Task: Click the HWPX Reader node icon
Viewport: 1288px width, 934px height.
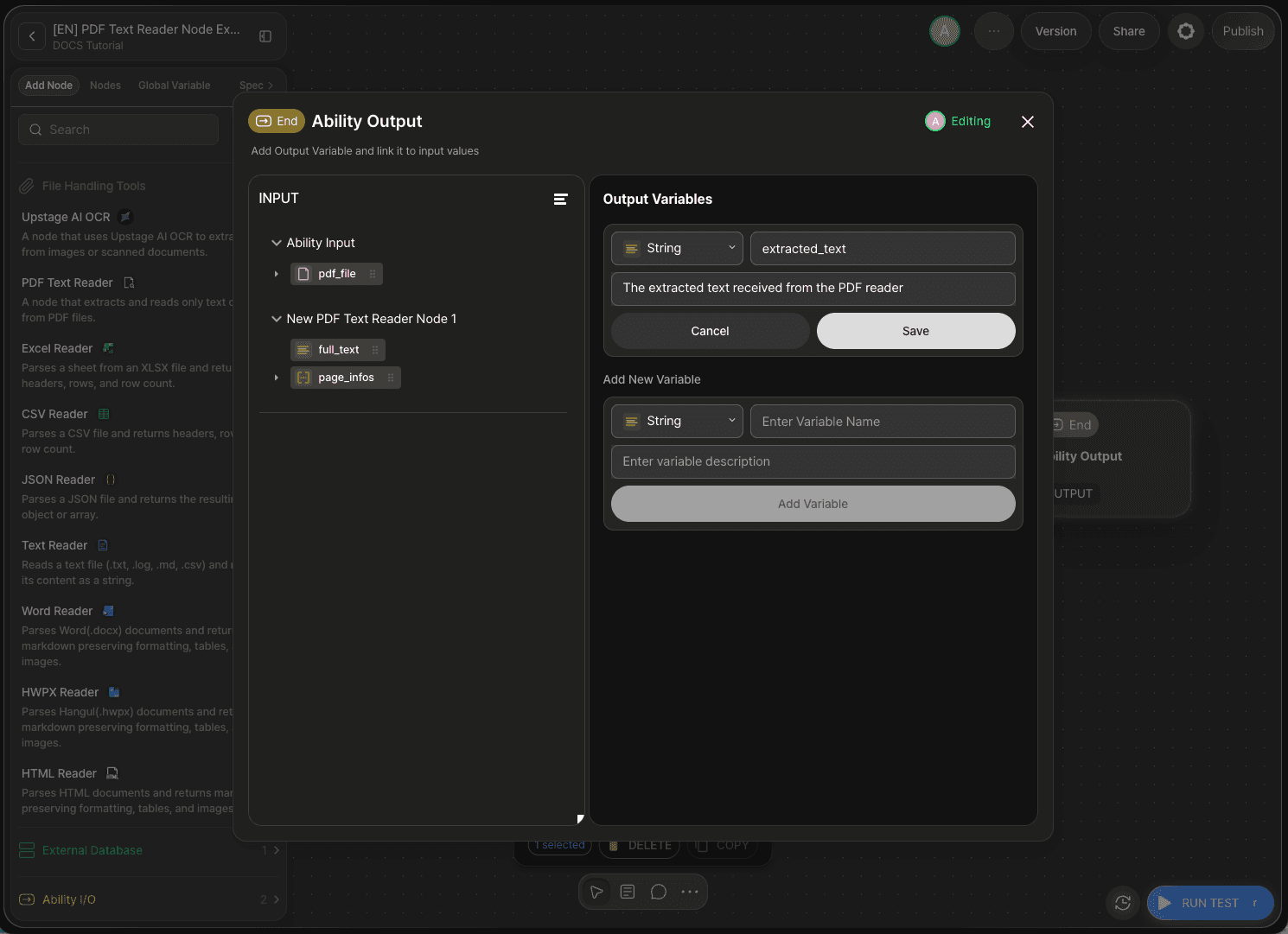Action: [114, 692]
